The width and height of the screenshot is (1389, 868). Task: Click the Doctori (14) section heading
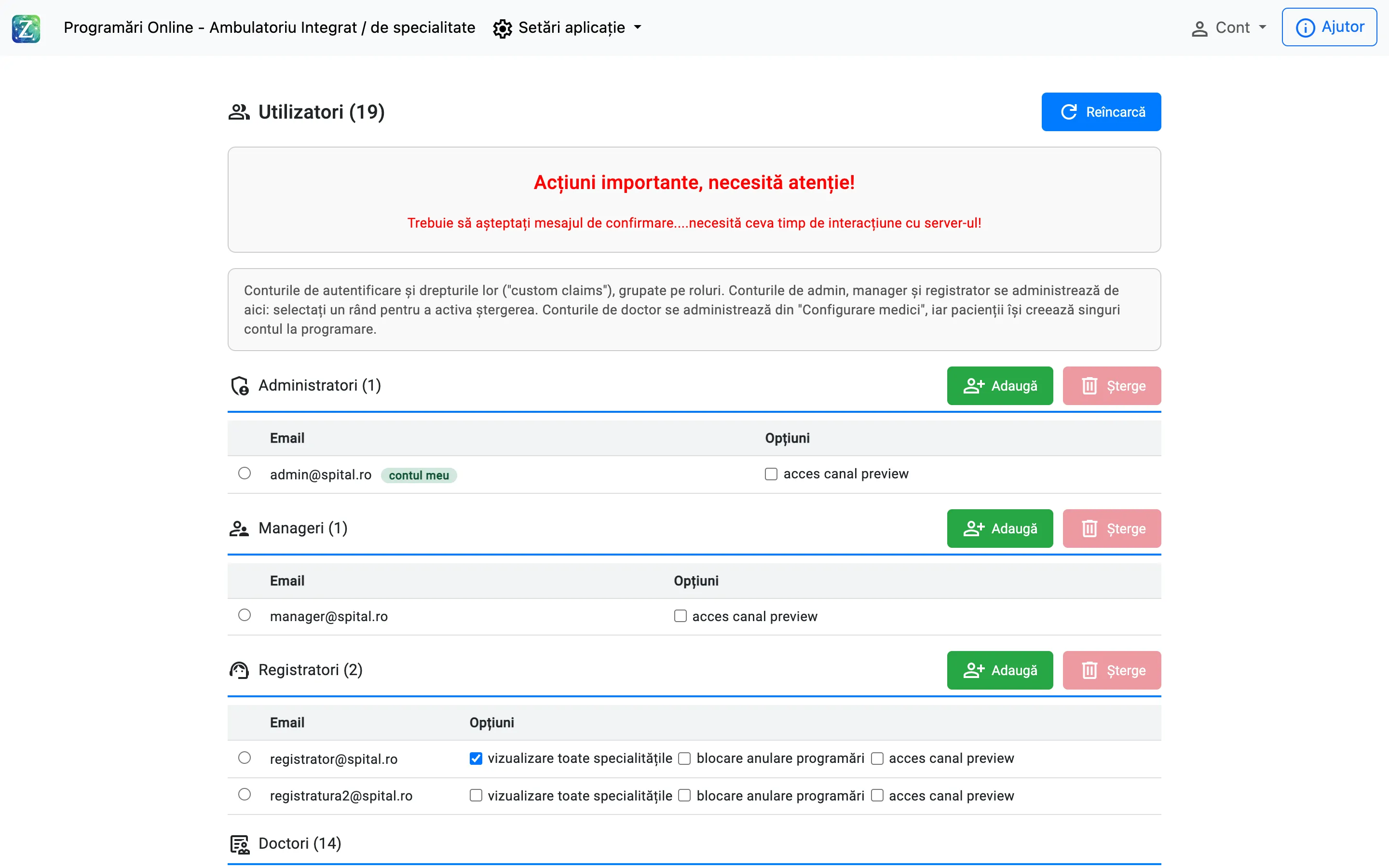[x=300, y=843]
